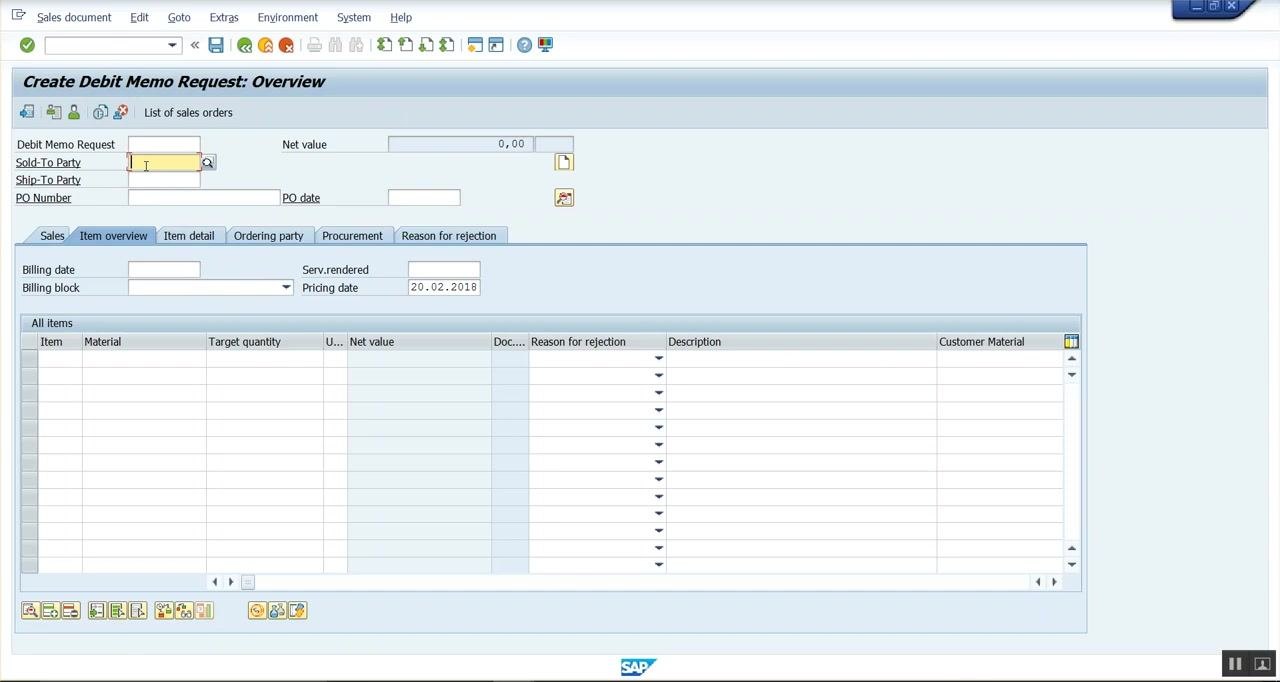
Task: Save the debit memo request
Action: pyautogui.click(x=216, y=45)
